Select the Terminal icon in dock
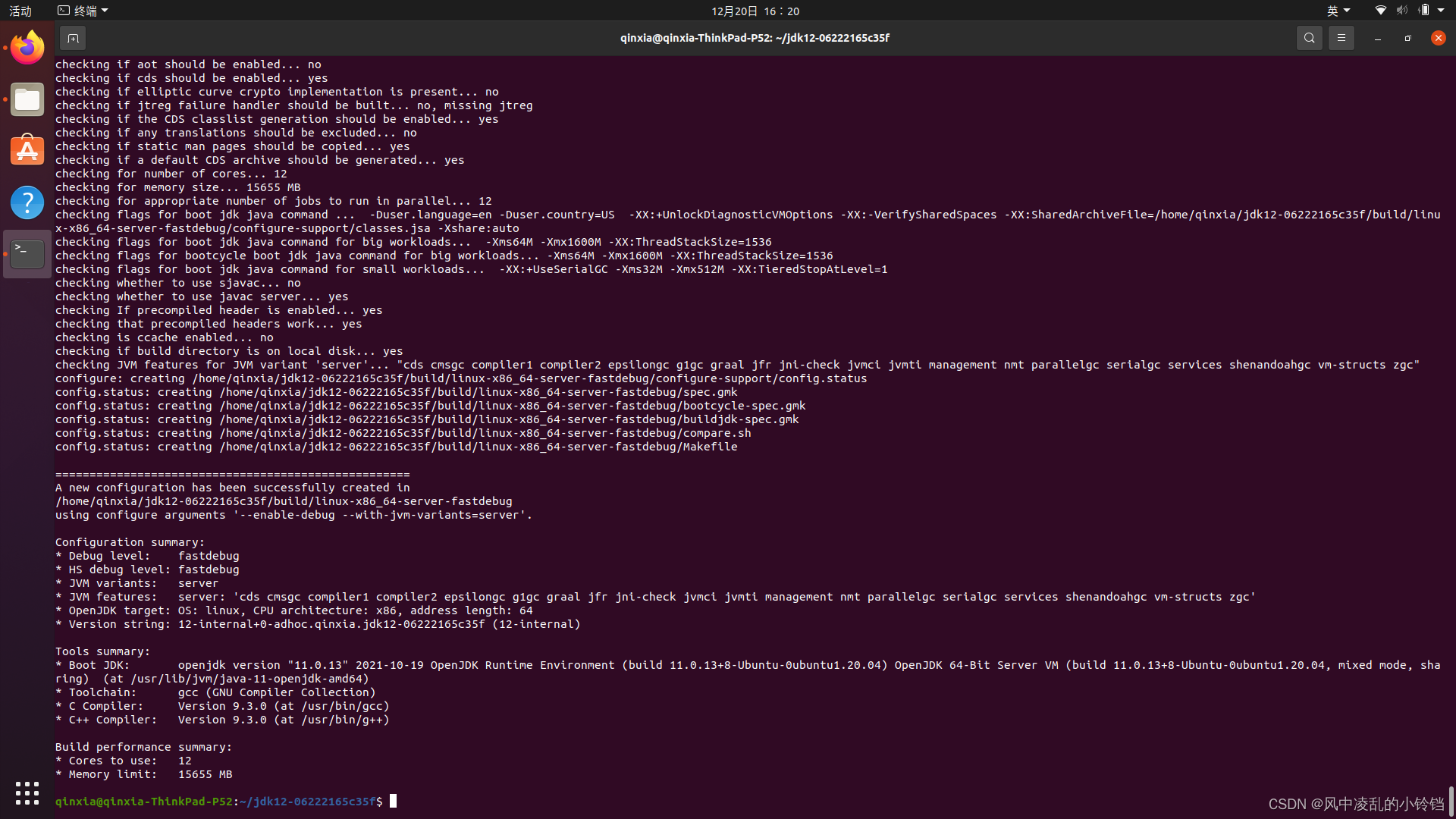 (27, 254)
